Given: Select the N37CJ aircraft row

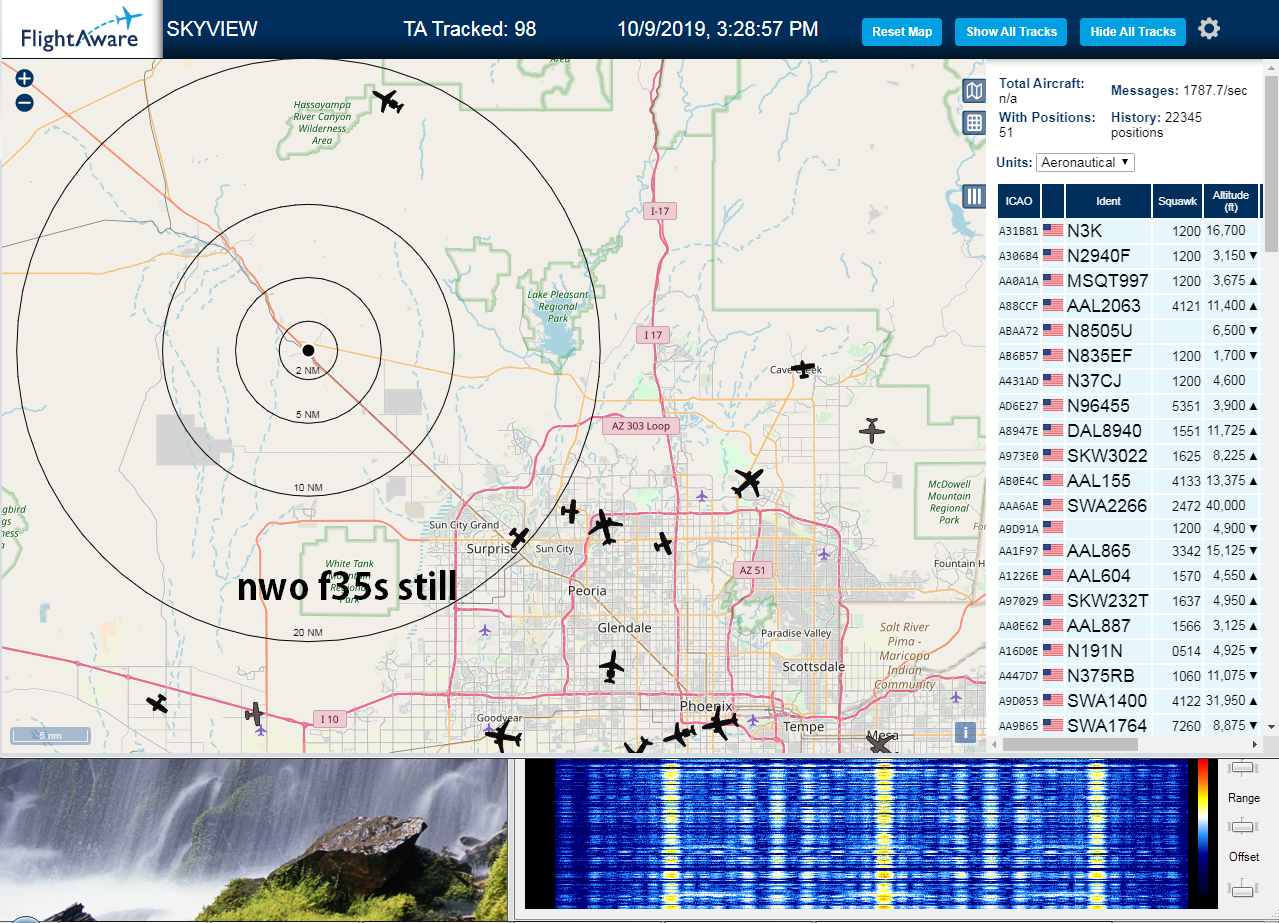Looking at the screenshot, I should (x=1129, y=380).
